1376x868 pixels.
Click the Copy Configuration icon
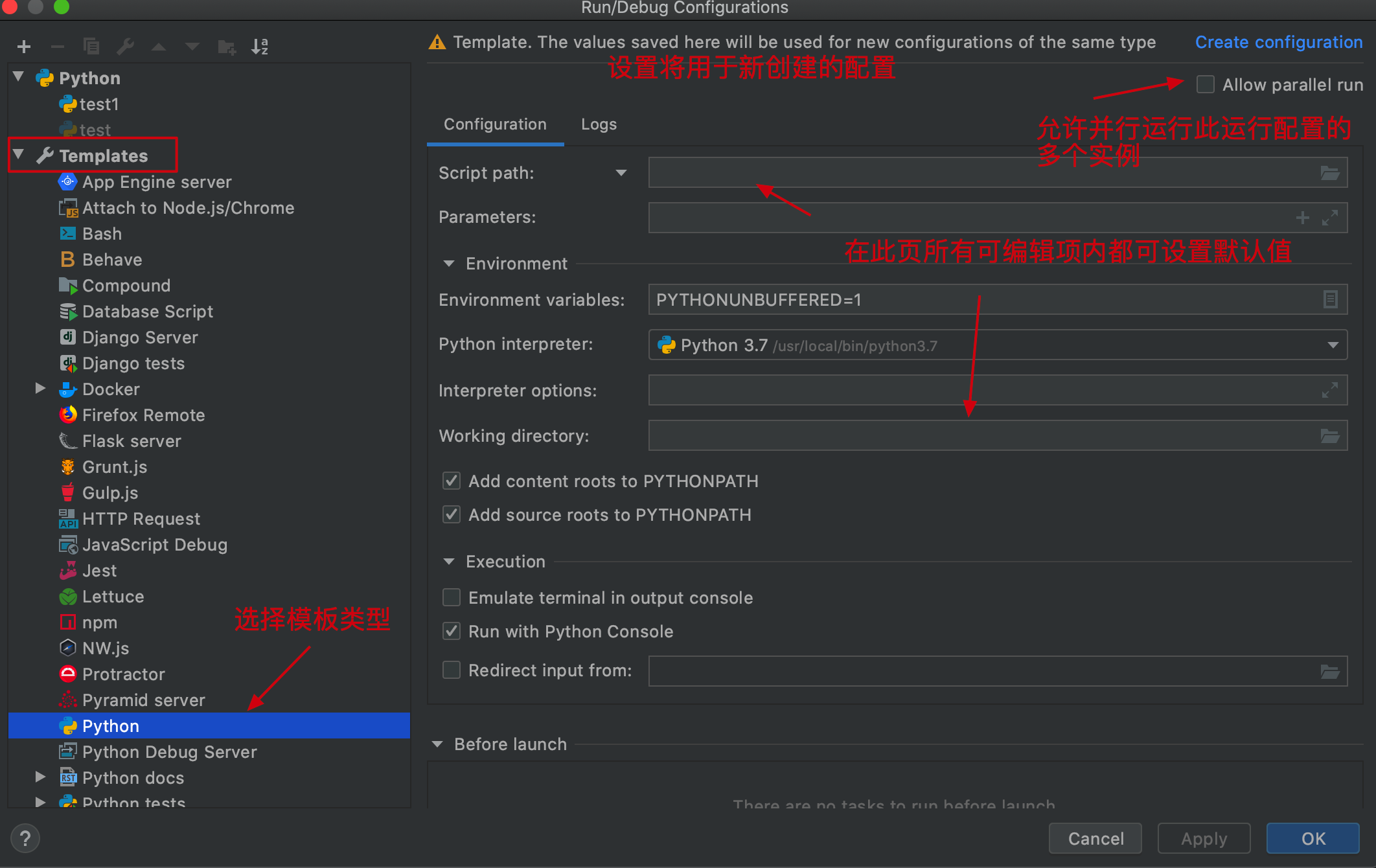pyautogui.click(x=91, y=47)
